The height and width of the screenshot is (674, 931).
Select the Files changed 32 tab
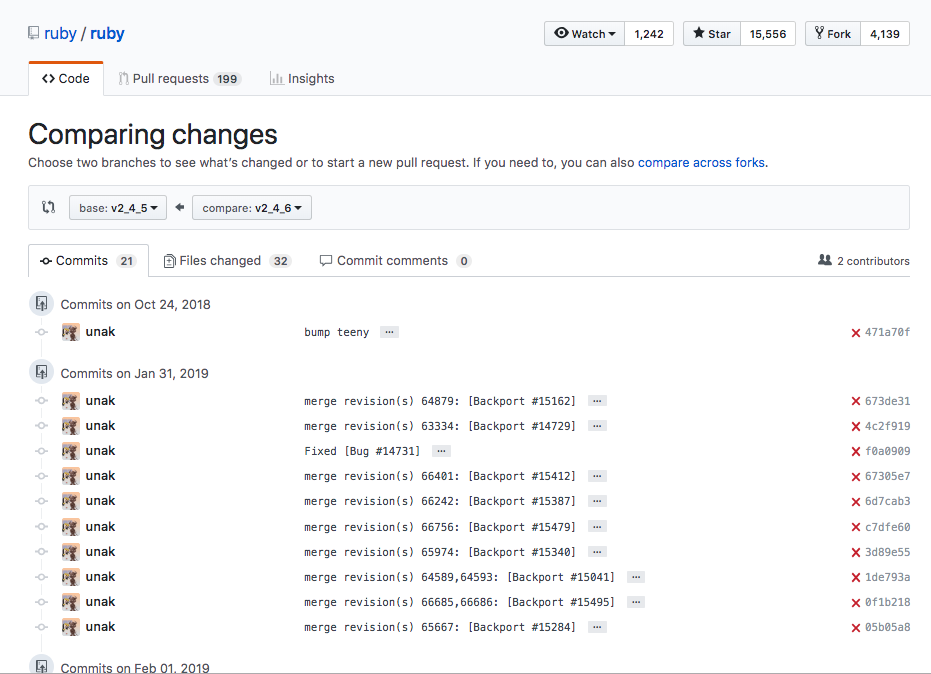(x=227, y=261)
